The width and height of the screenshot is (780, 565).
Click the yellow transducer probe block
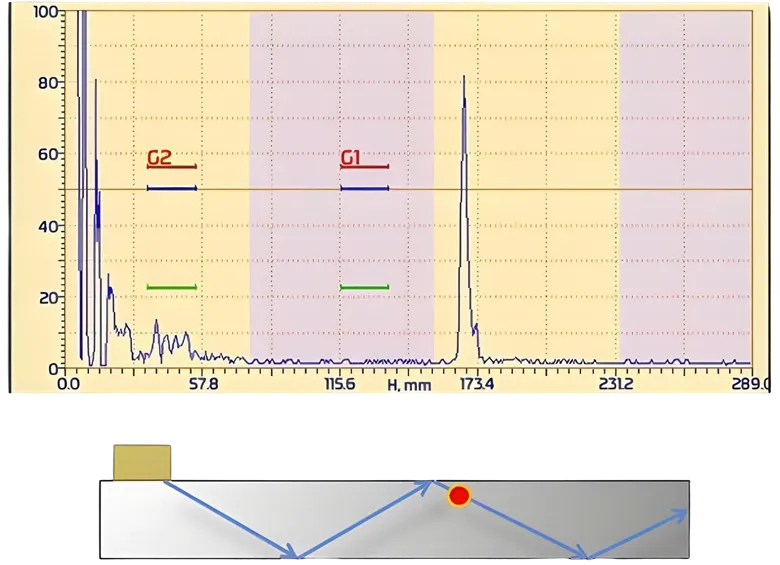(x=142, y=463)
